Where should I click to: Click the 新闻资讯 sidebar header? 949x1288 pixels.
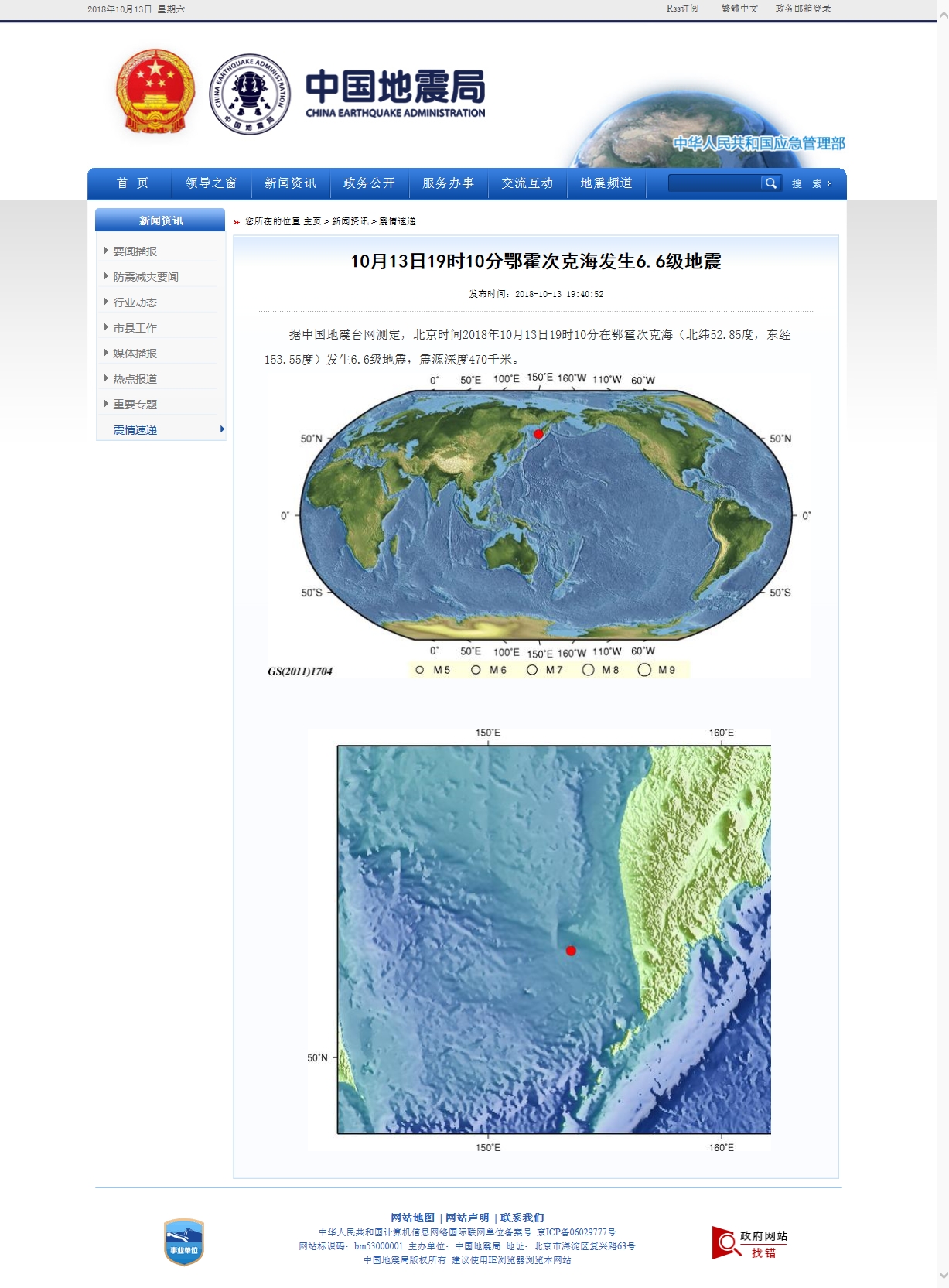coord(160,220)
